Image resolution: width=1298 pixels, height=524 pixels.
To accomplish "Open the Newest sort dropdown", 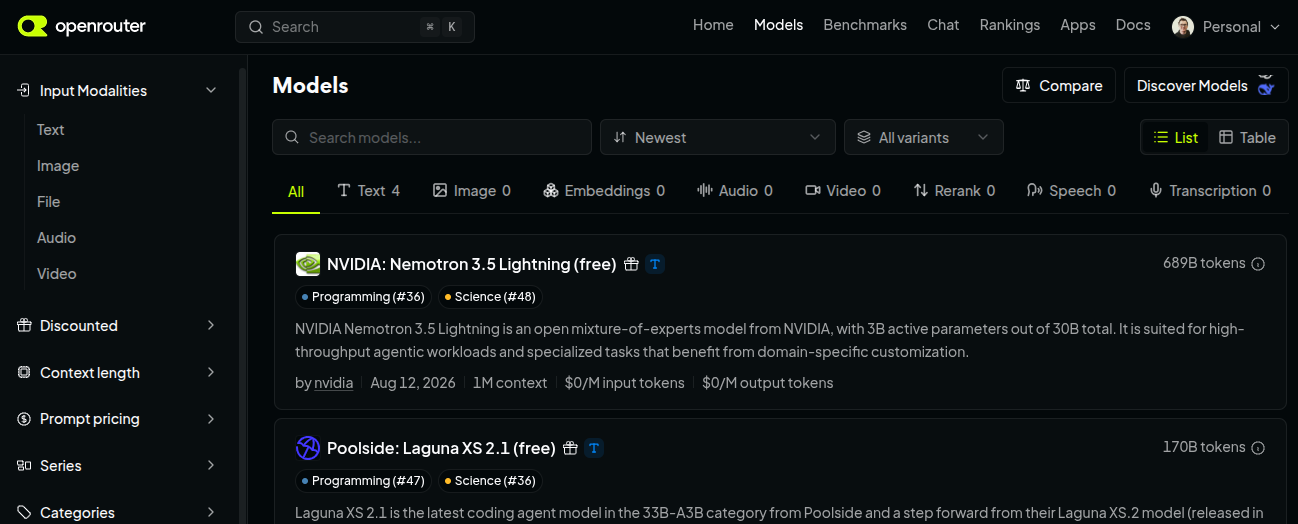I will pos(718,138).
